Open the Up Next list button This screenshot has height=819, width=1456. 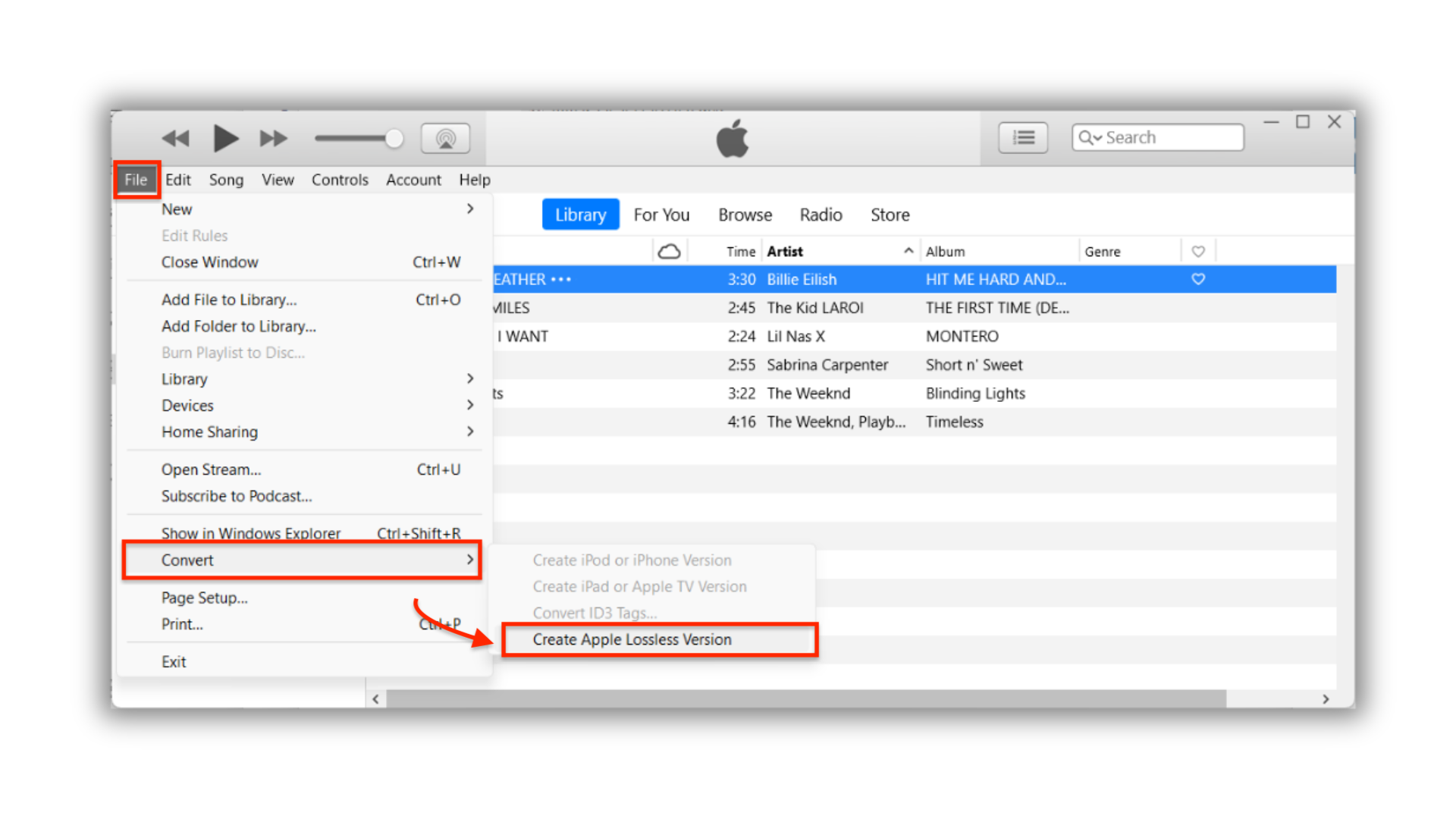point(1023,137)
